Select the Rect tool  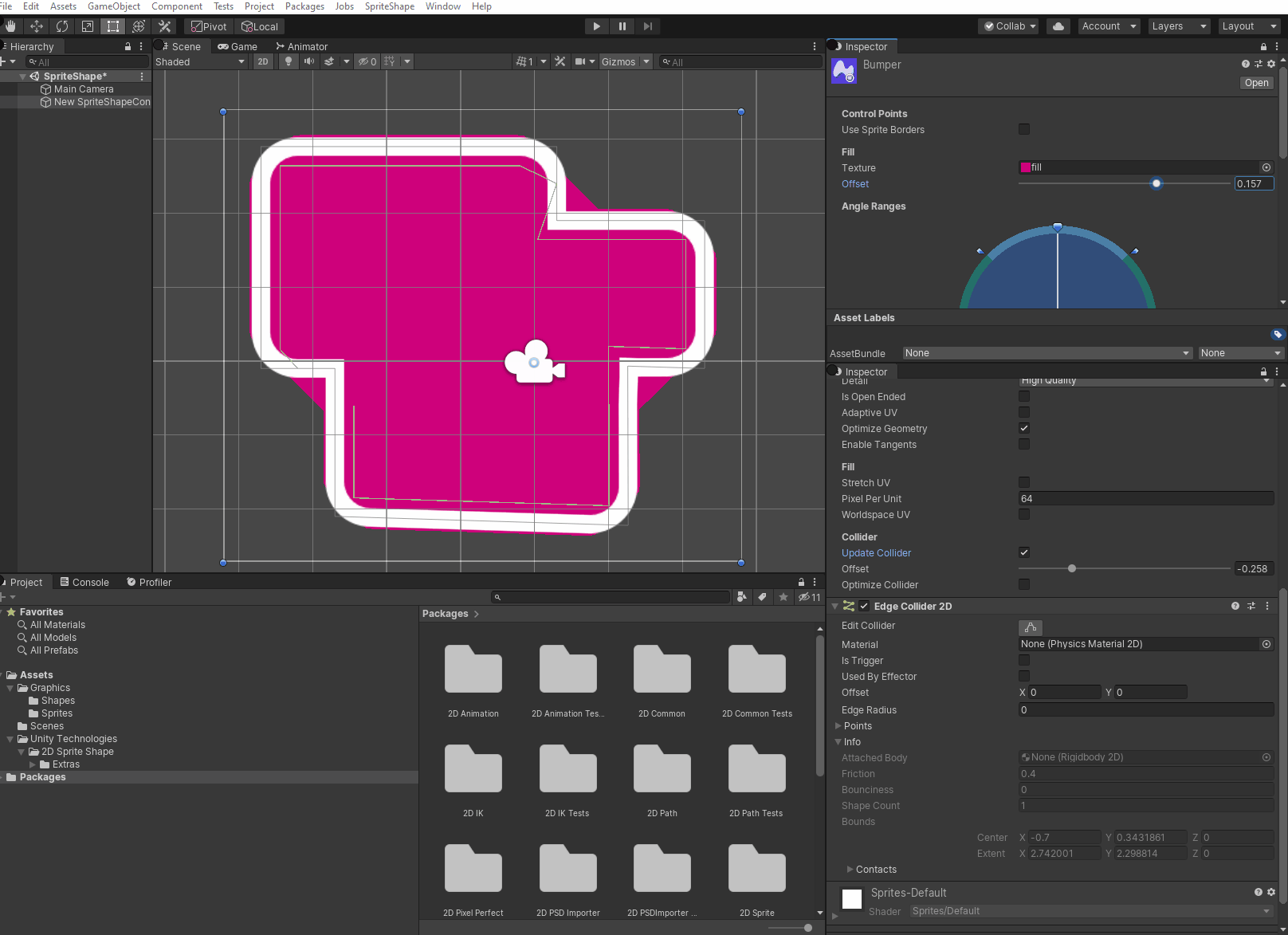[x=113, y=26]
